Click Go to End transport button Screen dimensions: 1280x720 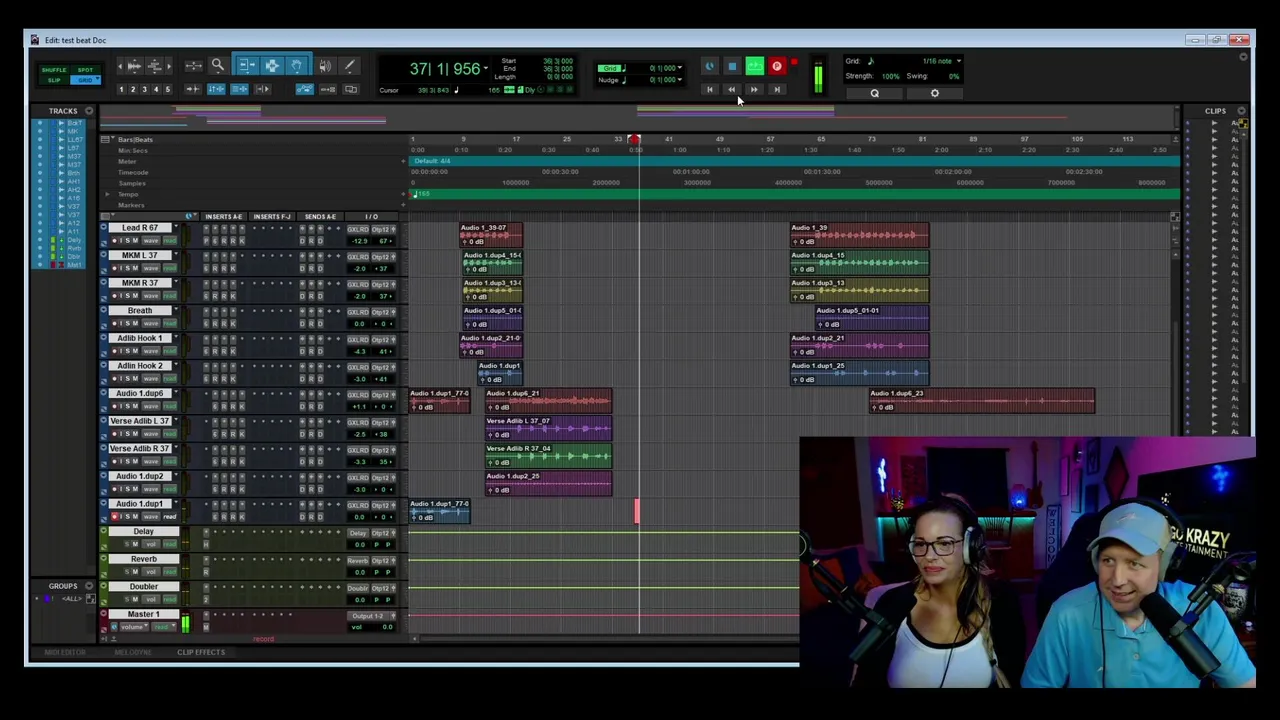[x=777, y=90]
